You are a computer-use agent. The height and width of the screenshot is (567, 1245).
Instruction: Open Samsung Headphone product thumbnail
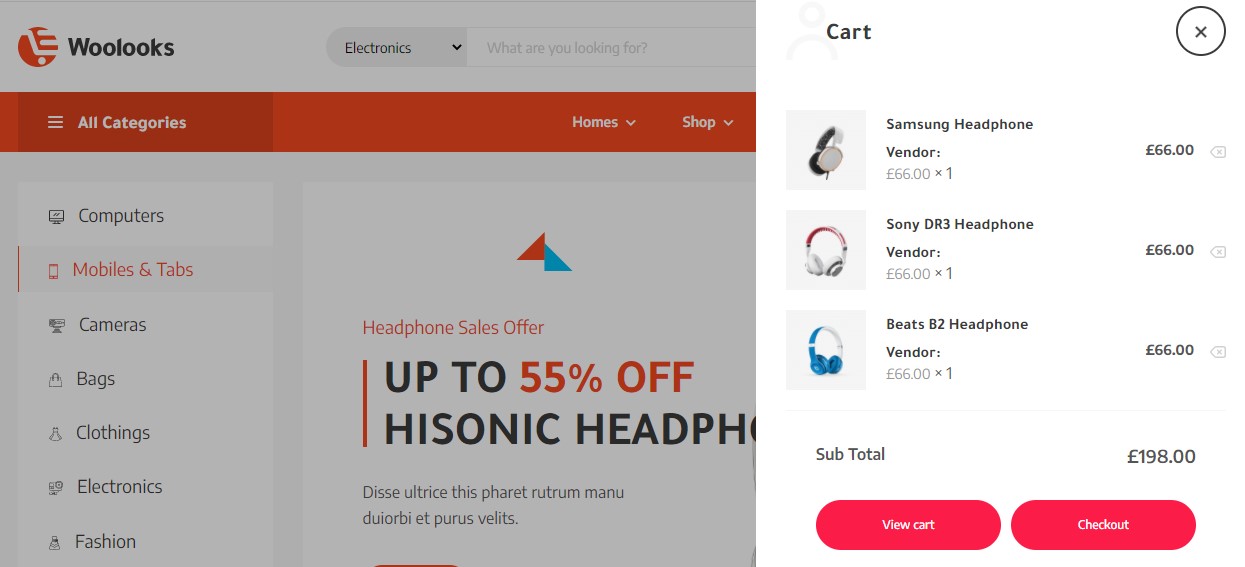pyautogui.click(x=826, y=150)
